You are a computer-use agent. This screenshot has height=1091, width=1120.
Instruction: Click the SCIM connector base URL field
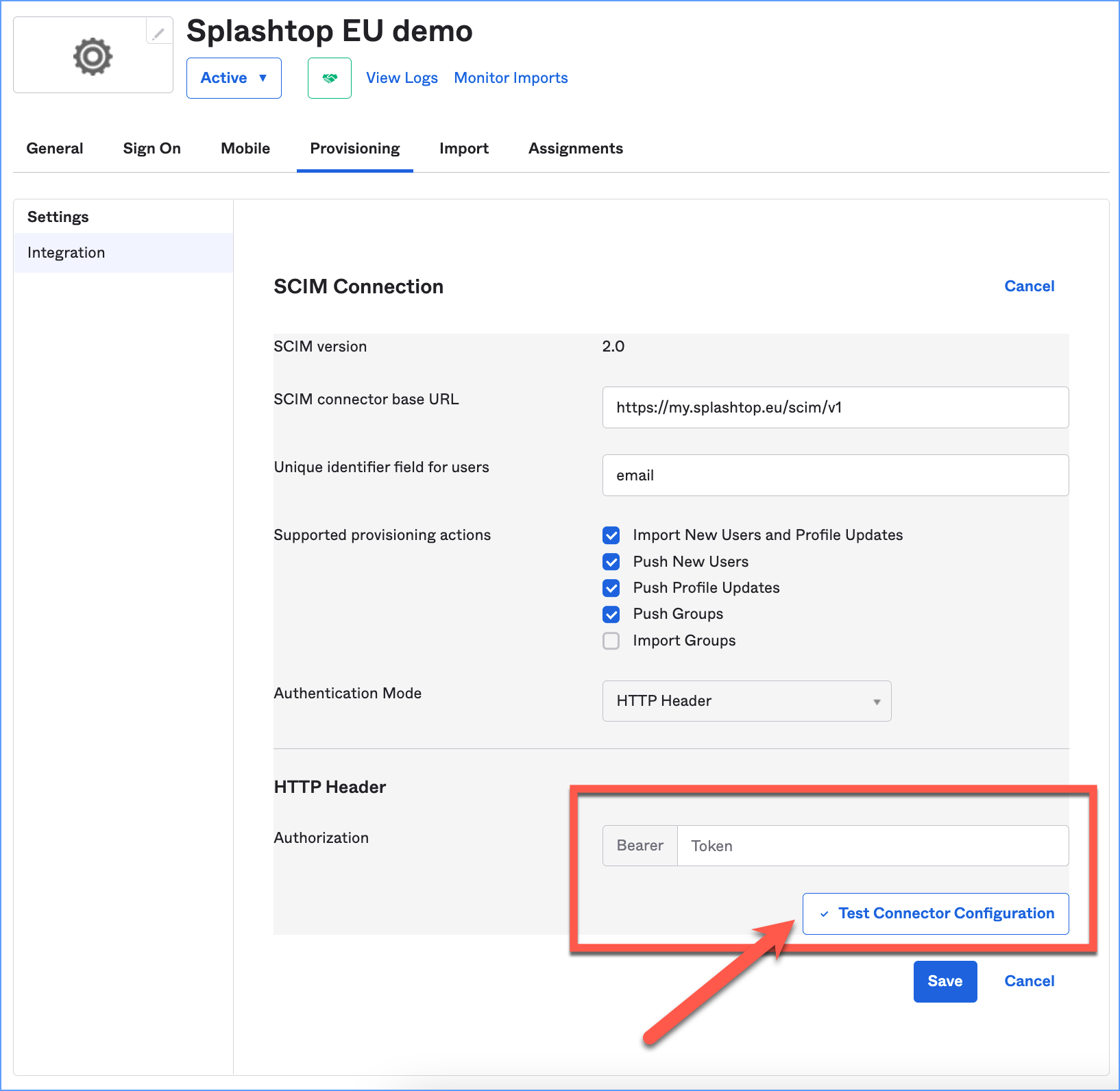click(836, 408)
